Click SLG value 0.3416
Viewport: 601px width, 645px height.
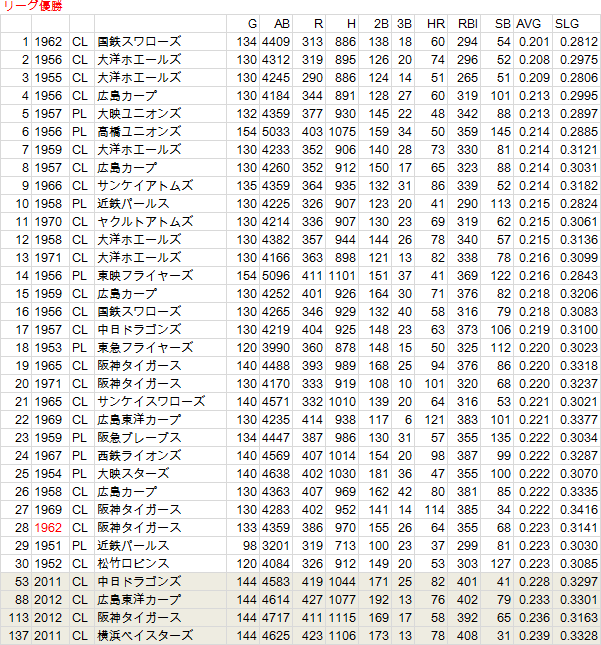[579, 510]
